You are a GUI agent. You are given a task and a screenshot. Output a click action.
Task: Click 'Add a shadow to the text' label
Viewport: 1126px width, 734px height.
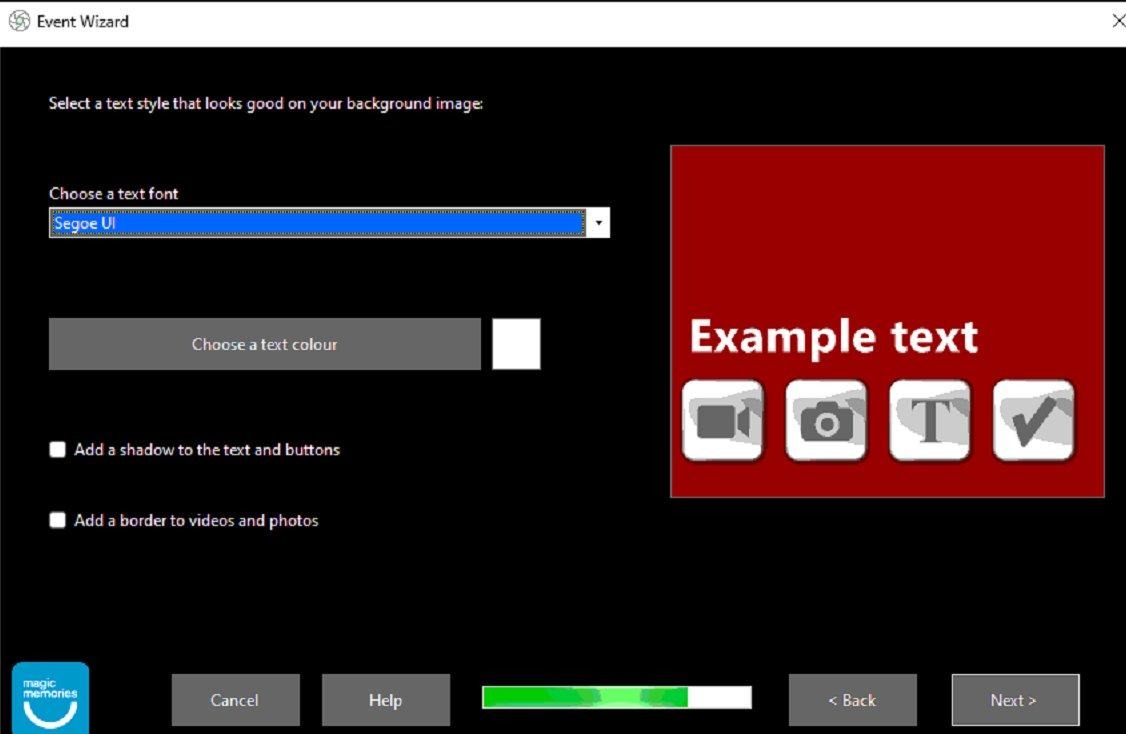(208, 450)
